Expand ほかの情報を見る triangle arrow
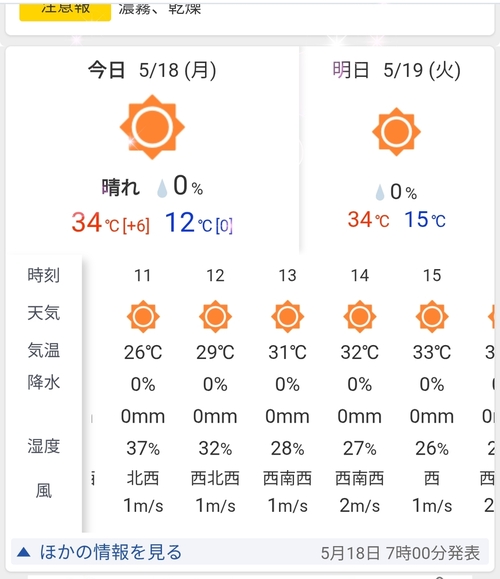 [24, 552]
